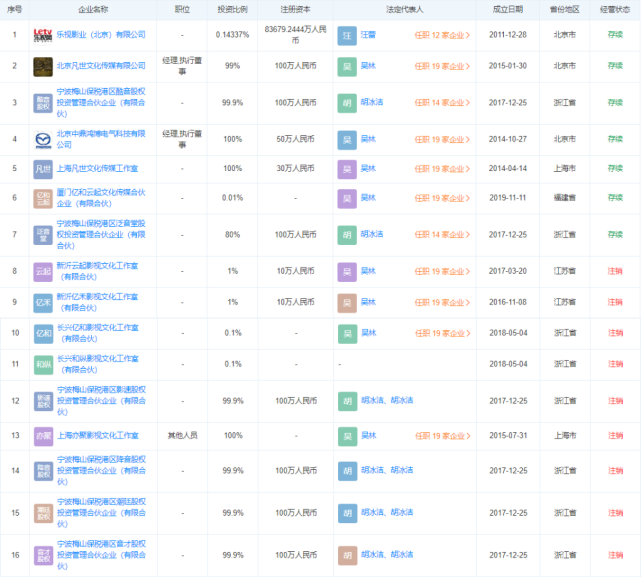The height and width of the screenshot is (577, 641).
Task: Click the 凡世 logo for 上海凡世文化传媒工作室
Action: [x=43, y=168]
